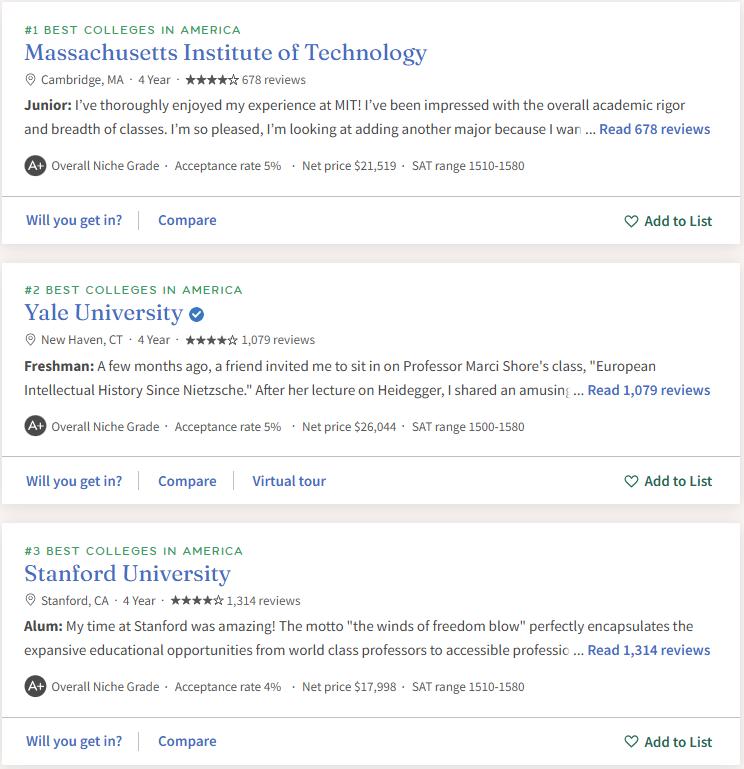Image resolution: width=744 pixels, height=769 pixels.
Task: Click Stanford's A+ Niche grade badge
Action: (x=36, y=687)
